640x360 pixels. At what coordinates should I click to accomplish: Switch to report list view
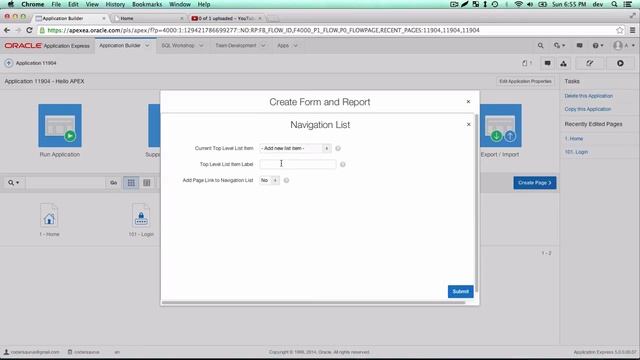pyautogui.click(x=147, y=183)
